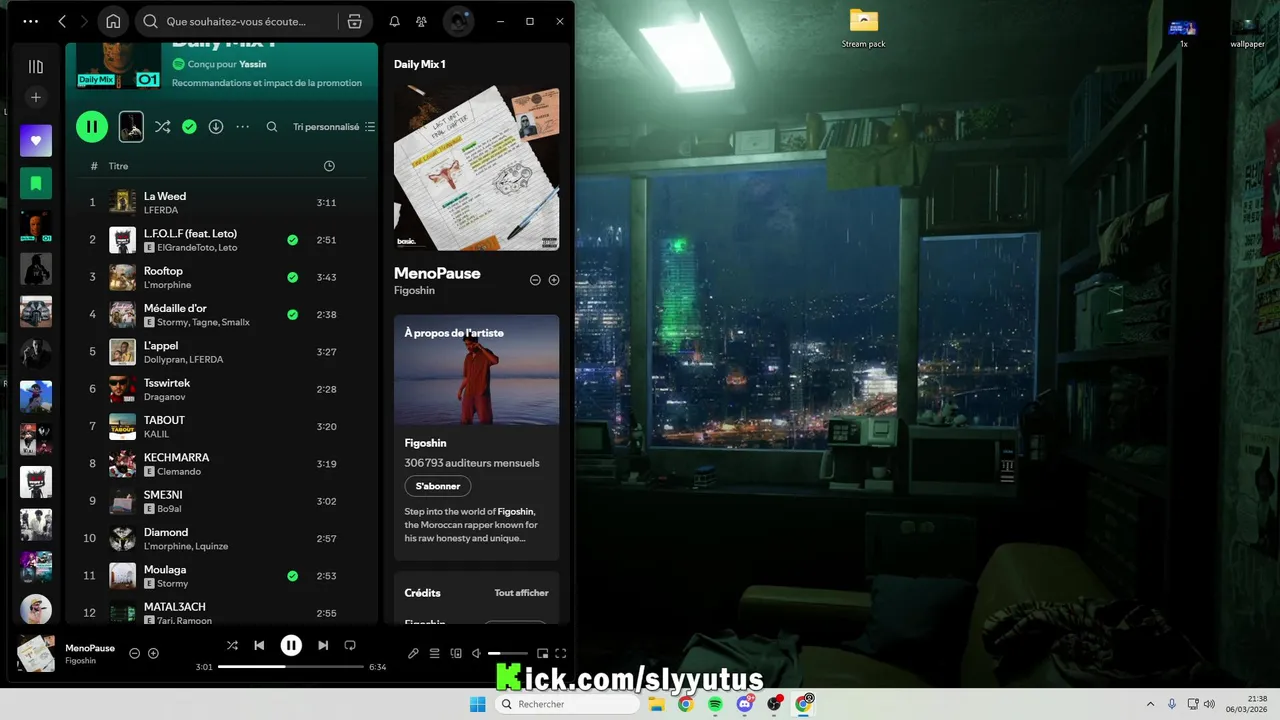Viewport: 1280px width, 720px height.
Task: Sort by the duration clock column icon
Action: (329, 166)
